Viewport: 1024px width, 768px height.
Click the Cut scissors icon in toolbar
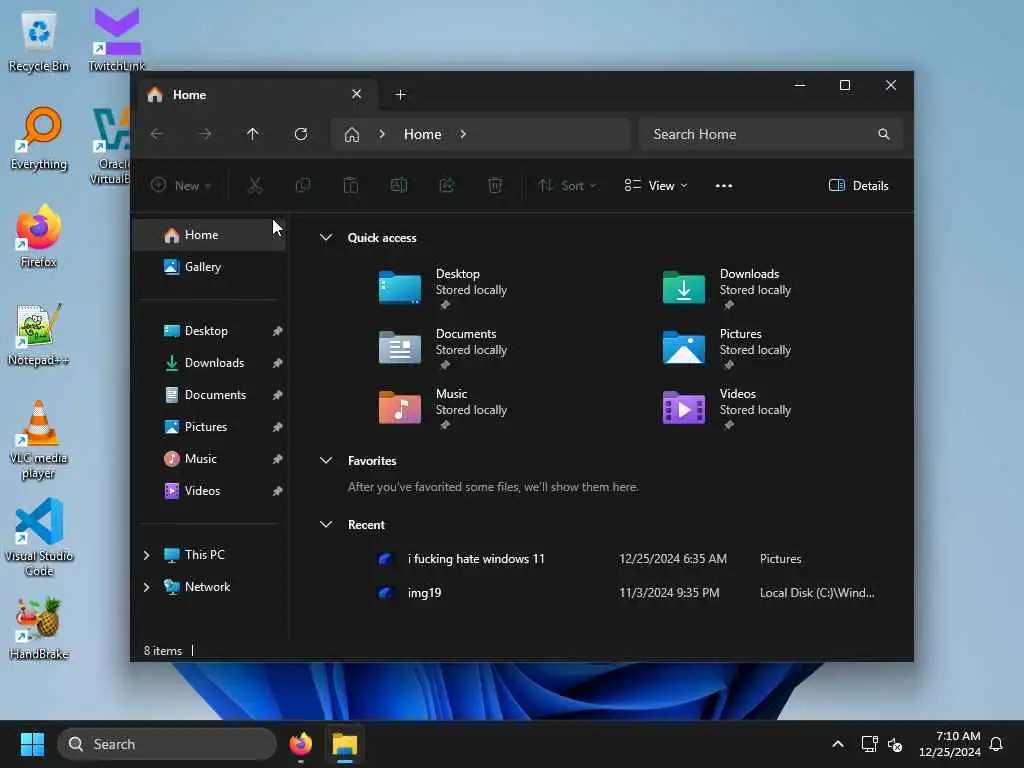click(x=255, y=186)
